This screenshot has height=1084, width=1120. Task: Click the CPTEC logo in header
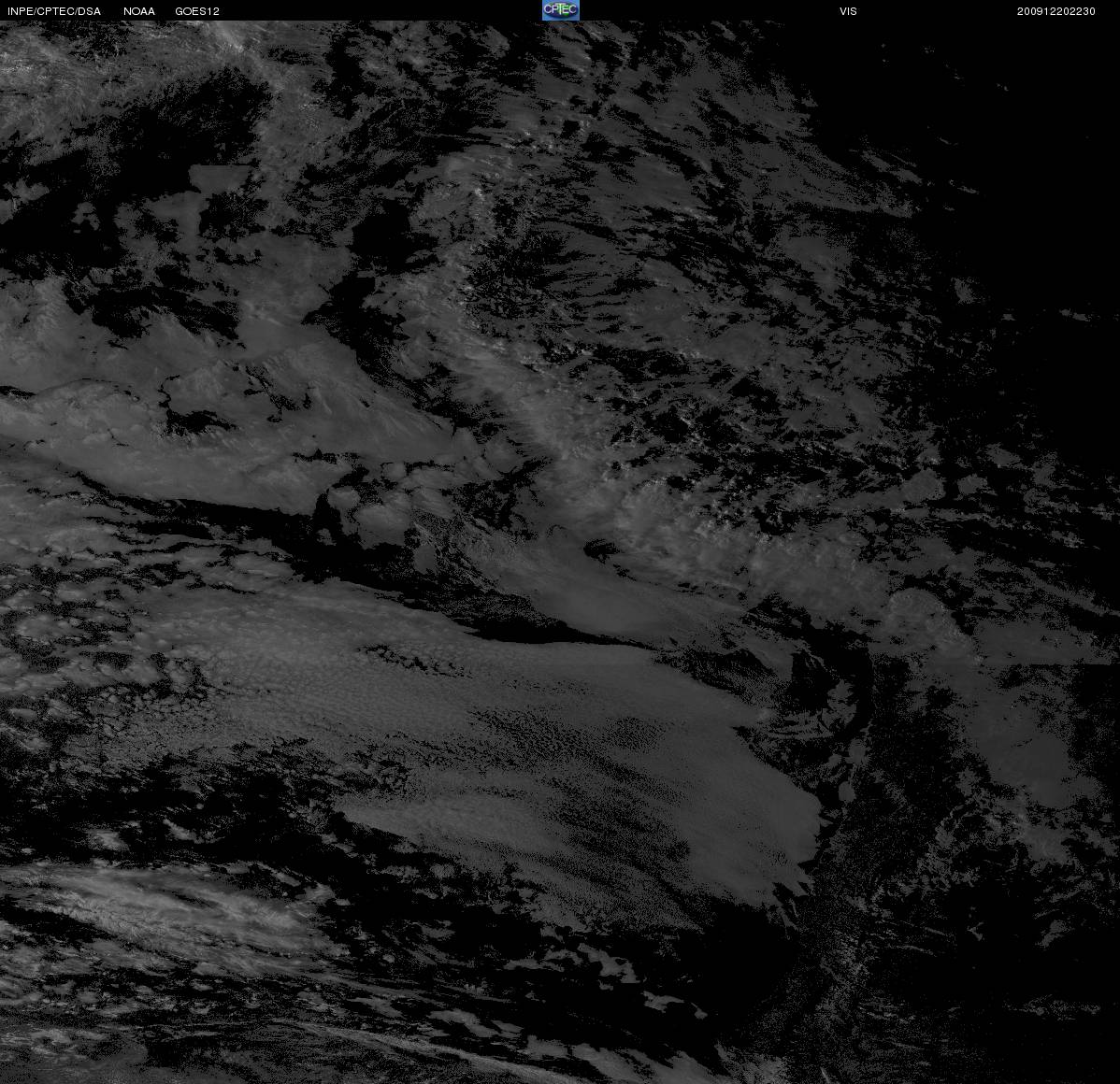[x=560, y=10]
